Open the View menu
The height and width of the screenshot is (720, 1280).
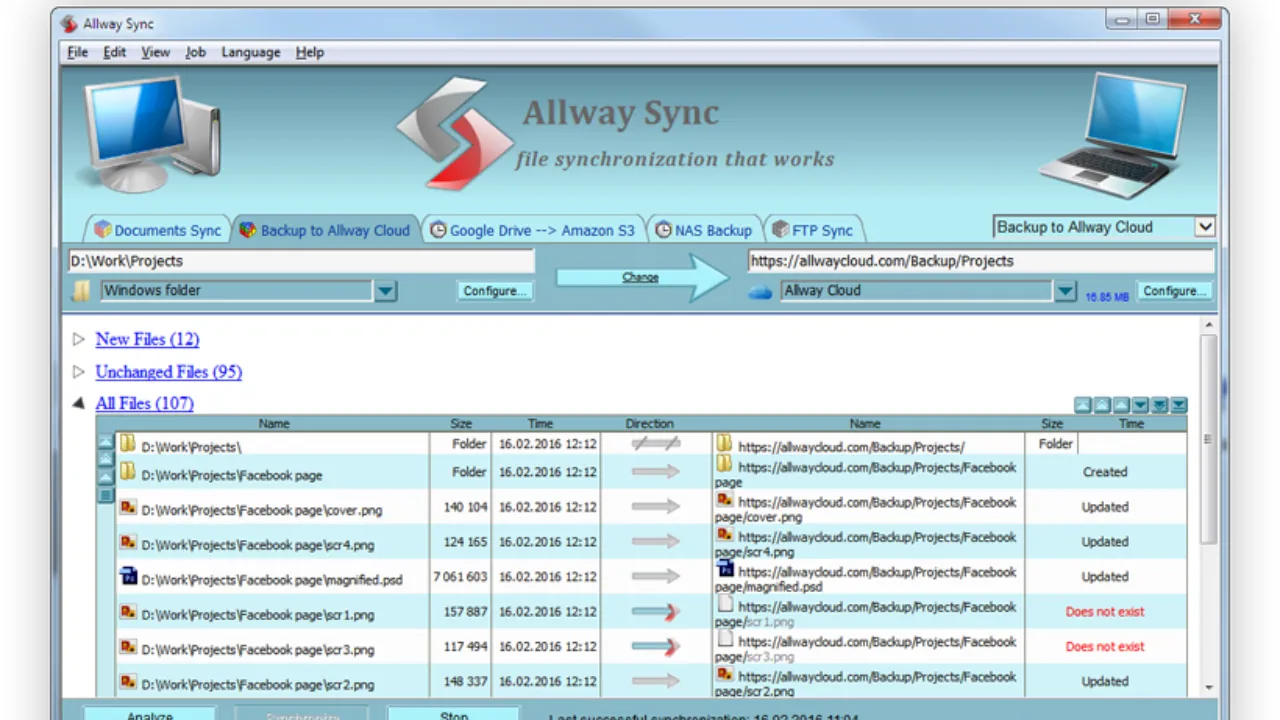(155, 52)
